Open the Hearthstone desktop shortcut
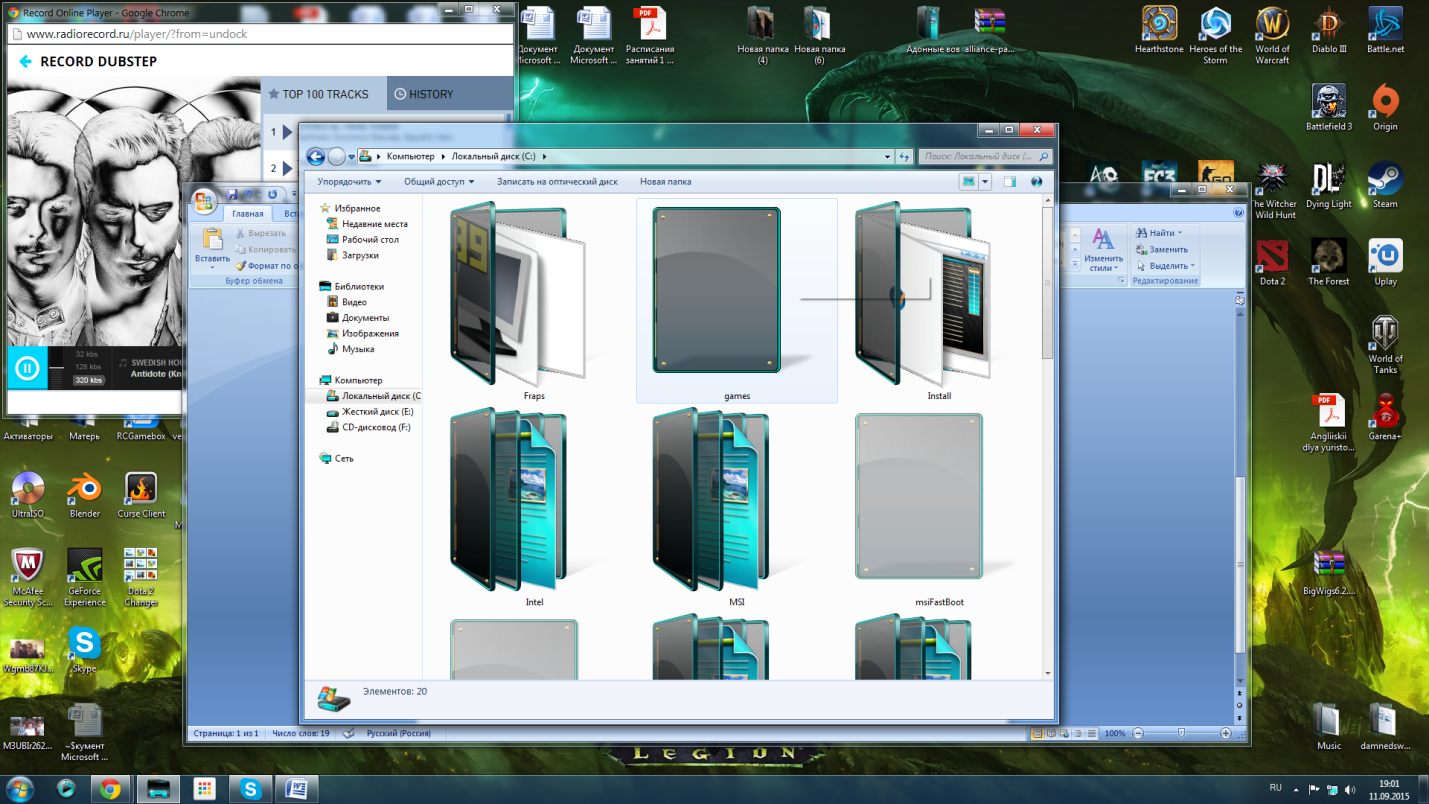 coord(1159,30)
